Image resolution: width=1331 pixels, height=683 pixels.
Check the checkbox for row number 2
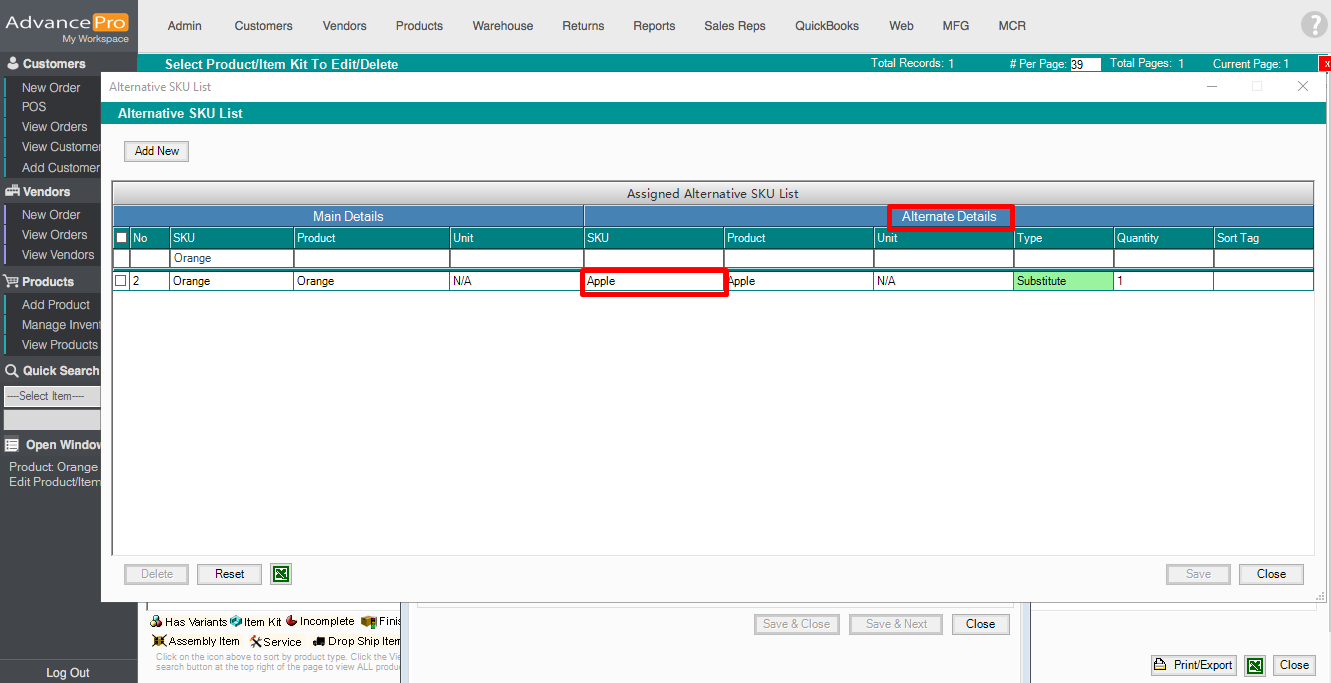pos(121,281)
